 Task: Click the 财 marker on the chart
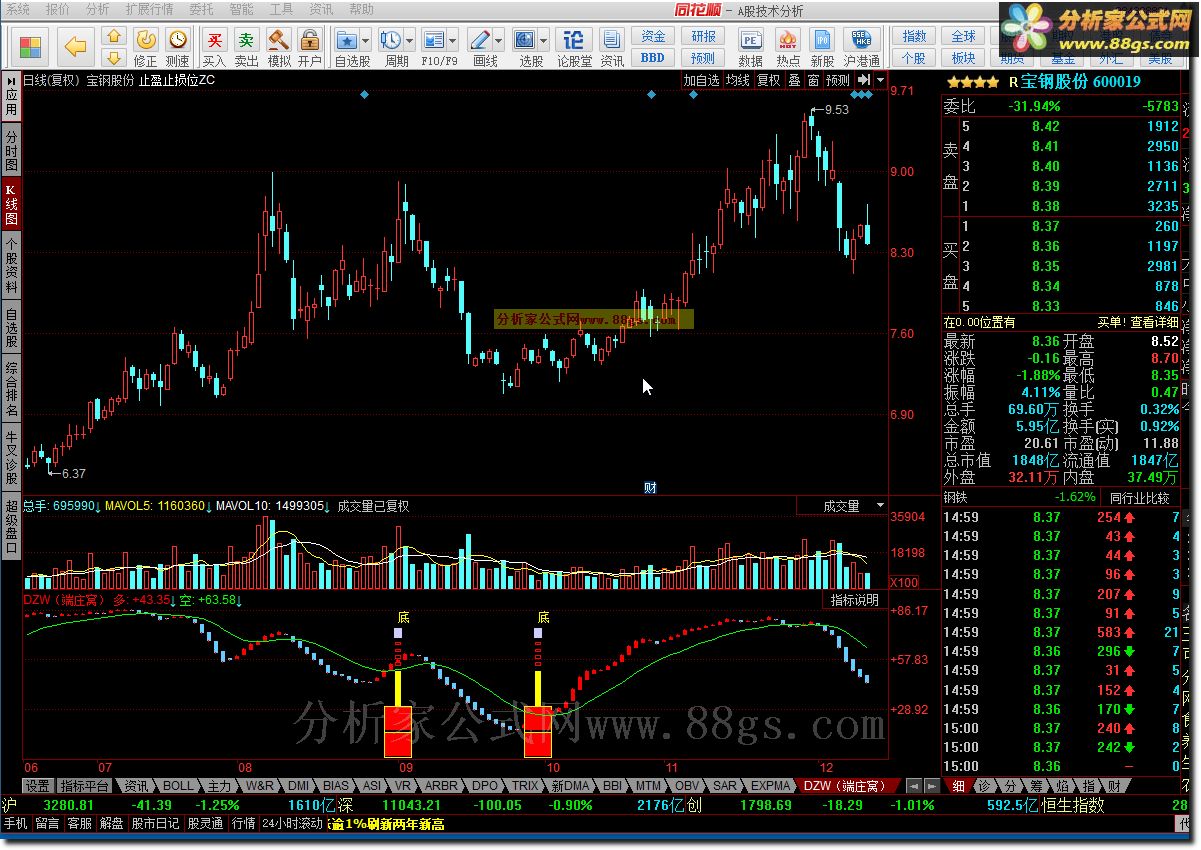[x=650, y=488]
